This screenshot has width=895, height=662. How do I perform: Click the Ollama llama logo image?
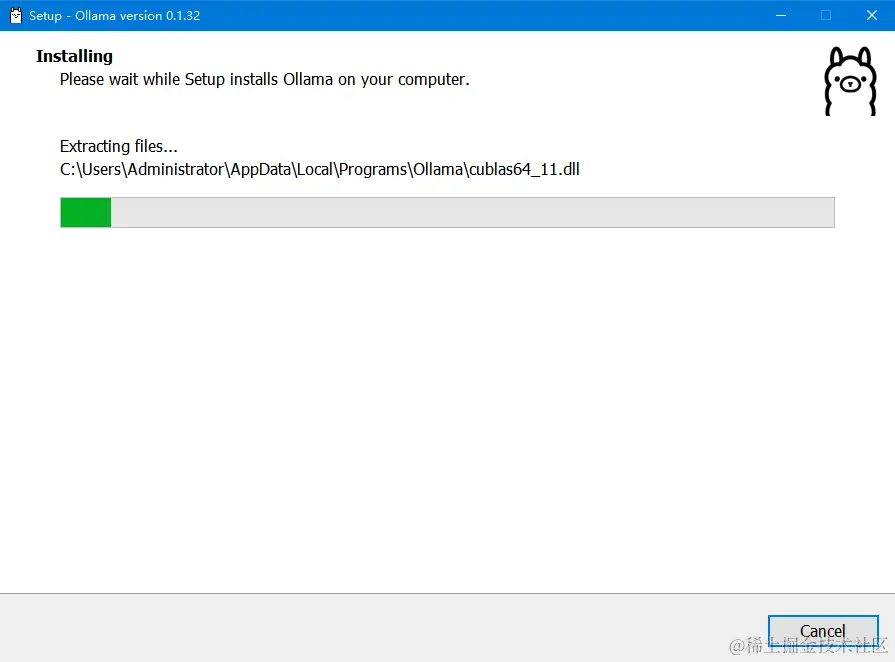(x=850, y=81)
